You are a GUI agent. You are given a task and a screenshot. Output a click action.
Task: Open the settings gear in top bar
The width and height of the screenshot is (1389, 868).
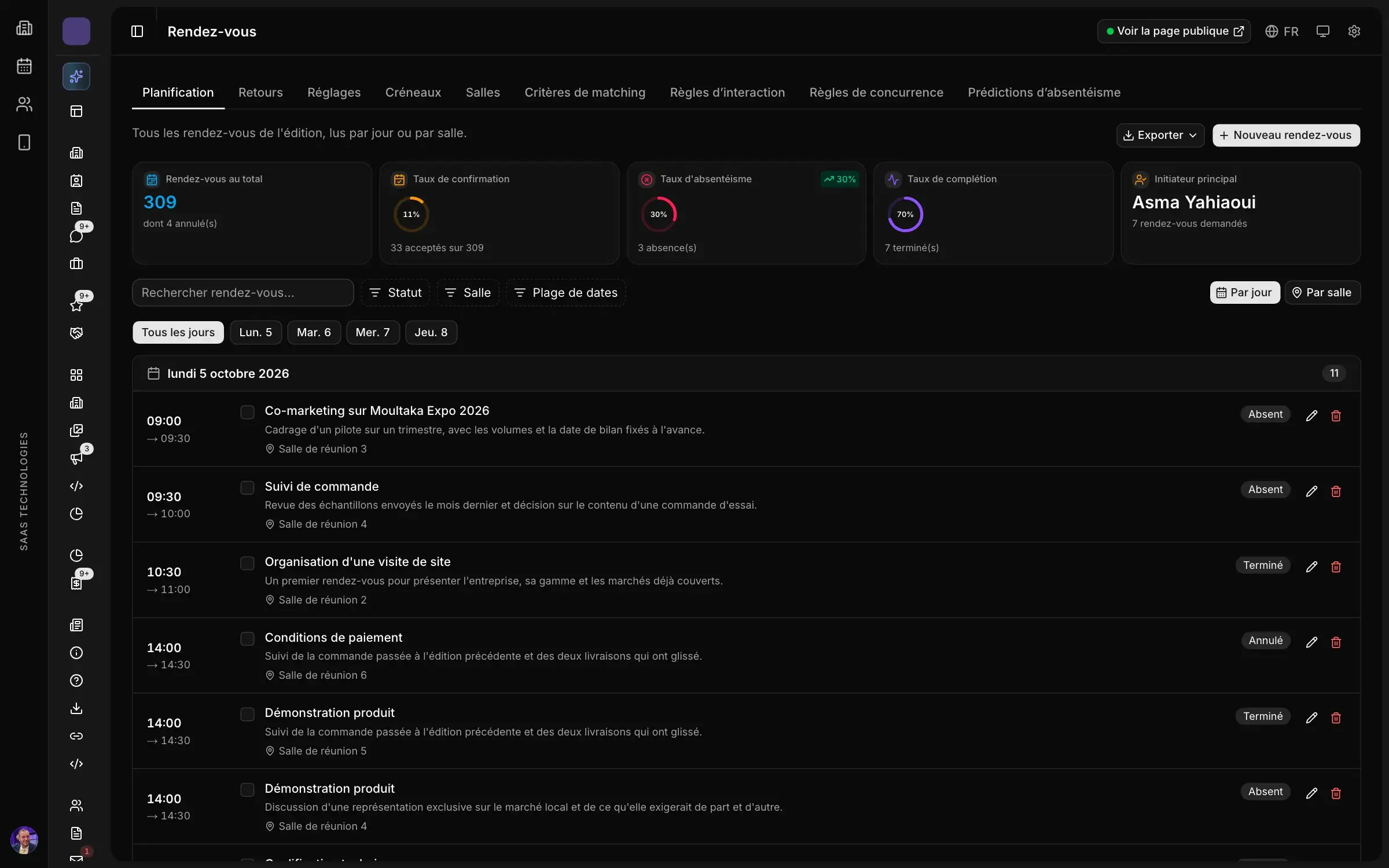click(x=1354, y=31)
